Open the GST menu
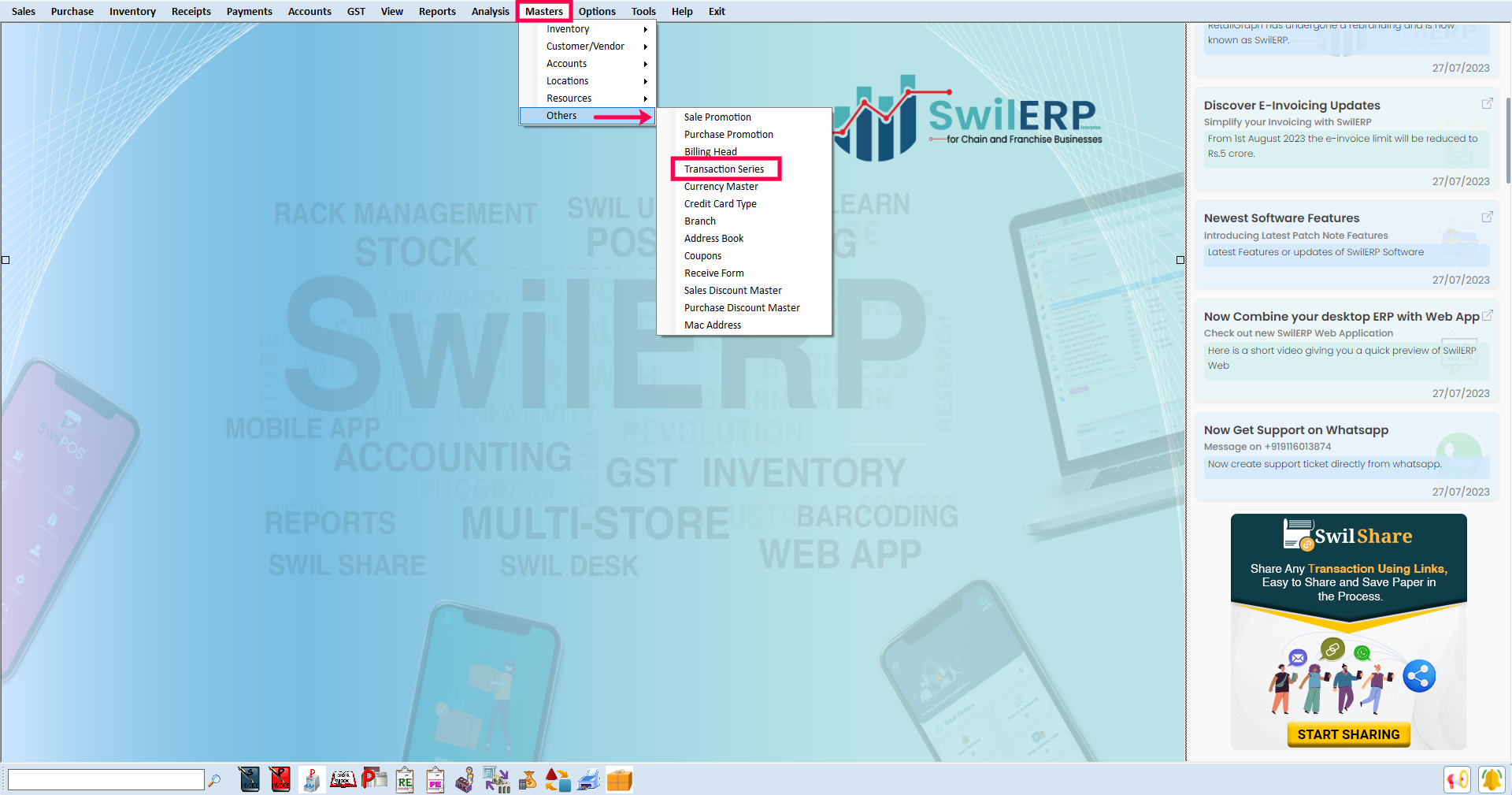The height and width of the screenshot is (795, 1512). pyautogui.click(x=356, y=11)
